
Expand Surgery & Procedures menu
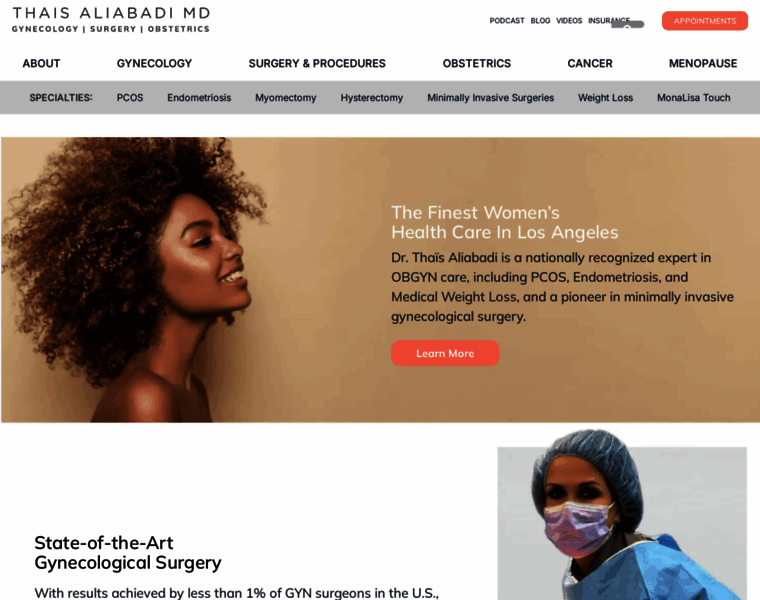pyautogui.click(x=317, y=63)
